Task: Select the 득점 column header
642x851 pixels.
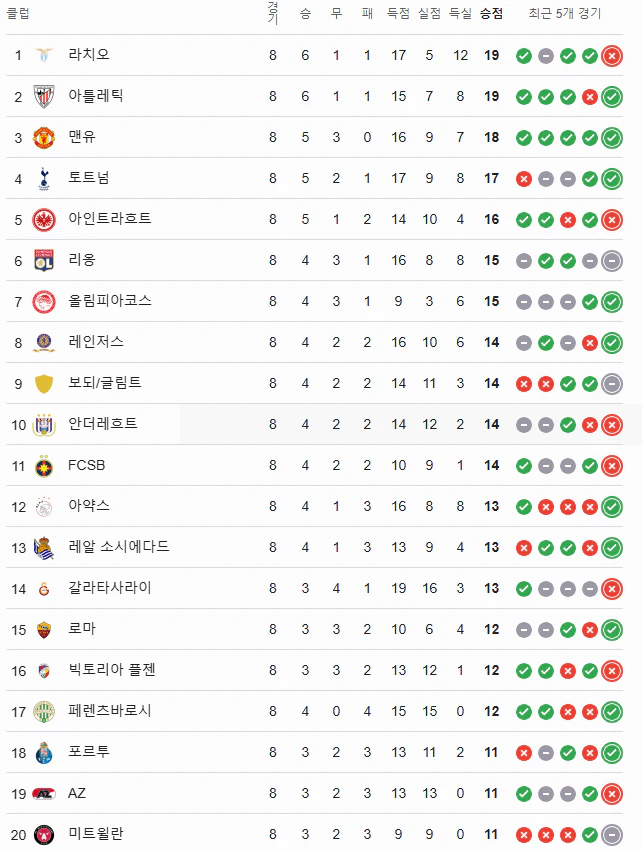Action: [x=398, y=14]
